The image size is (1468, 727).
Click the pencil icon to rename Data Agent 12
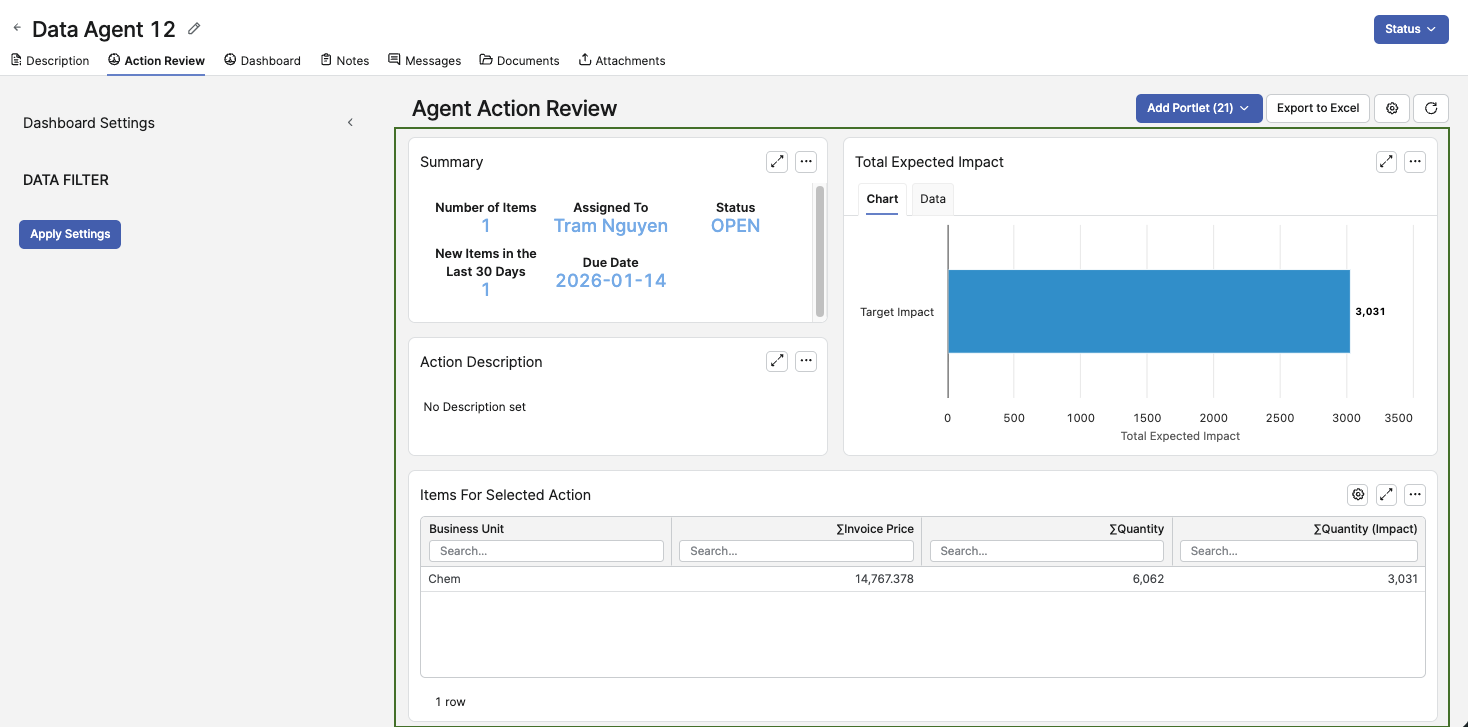[x=194, y=29]
